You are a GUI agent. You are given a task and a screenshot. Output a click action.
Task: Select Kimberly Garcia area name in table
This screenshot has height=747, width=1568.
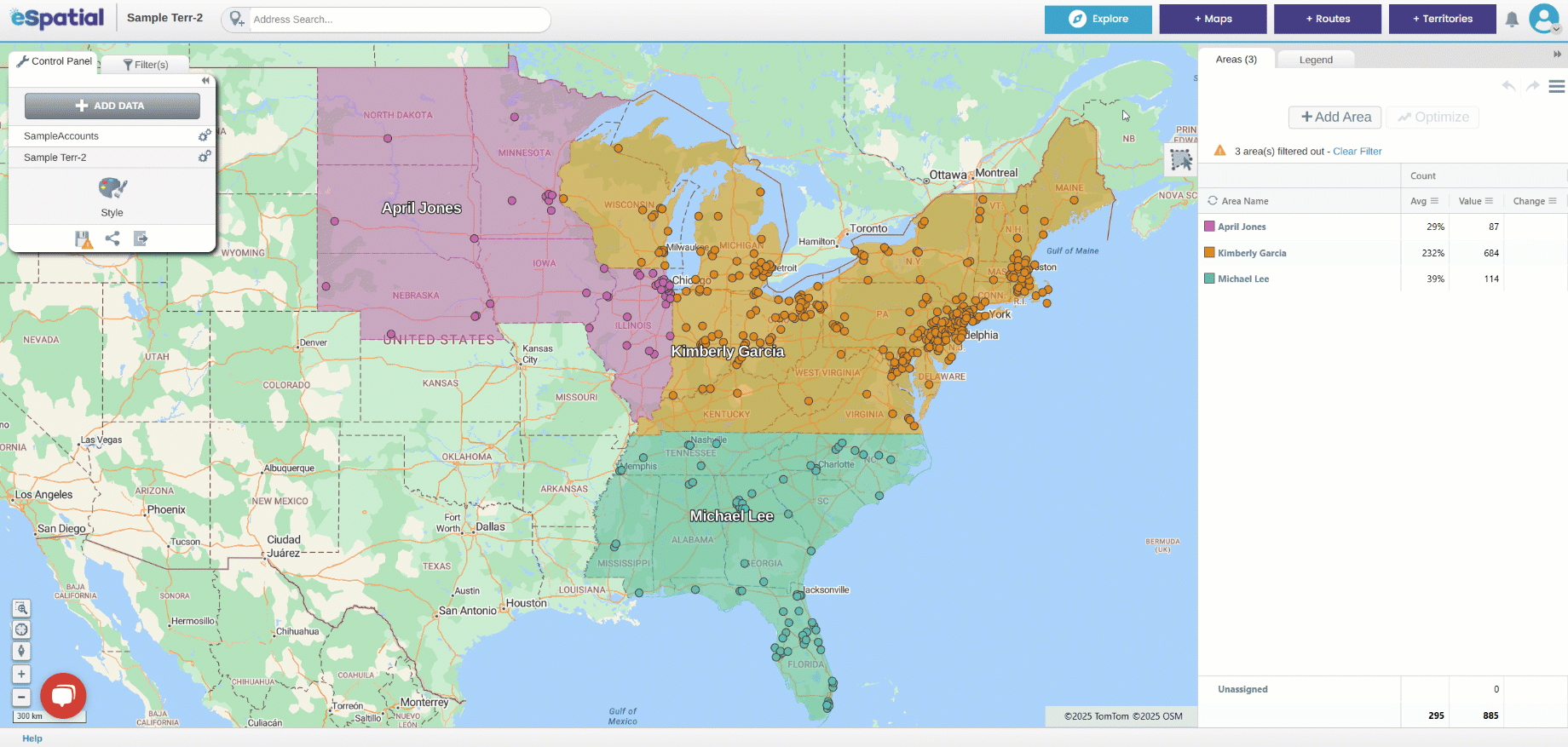pos(1252,253)
